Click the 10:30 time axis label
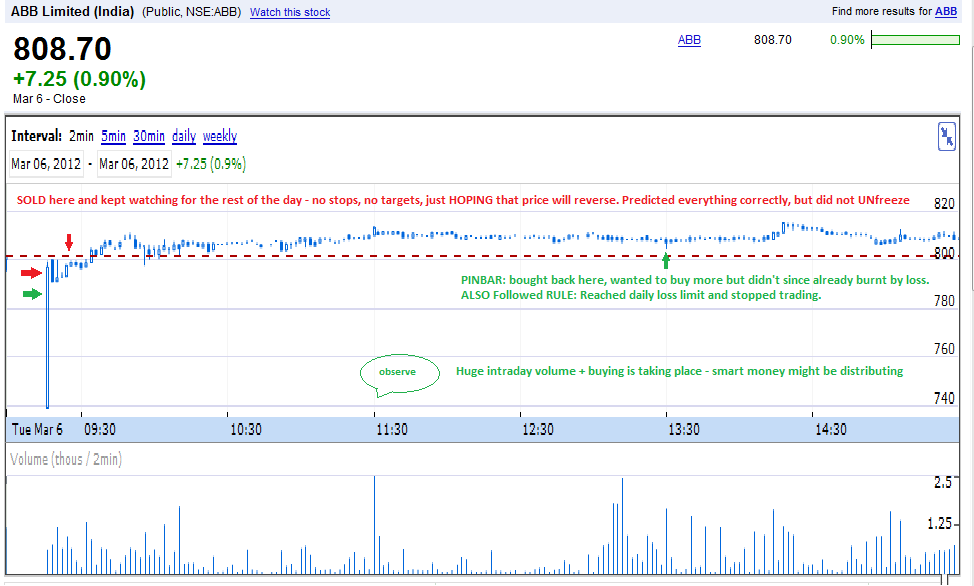The width and height of the screenshot is (974, 586). click(246, 429)
